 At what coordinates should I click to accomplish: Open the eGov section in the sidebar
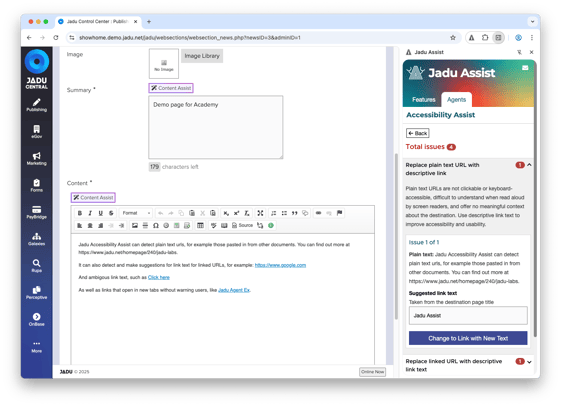pyautogui.click(x=36, y=132)
